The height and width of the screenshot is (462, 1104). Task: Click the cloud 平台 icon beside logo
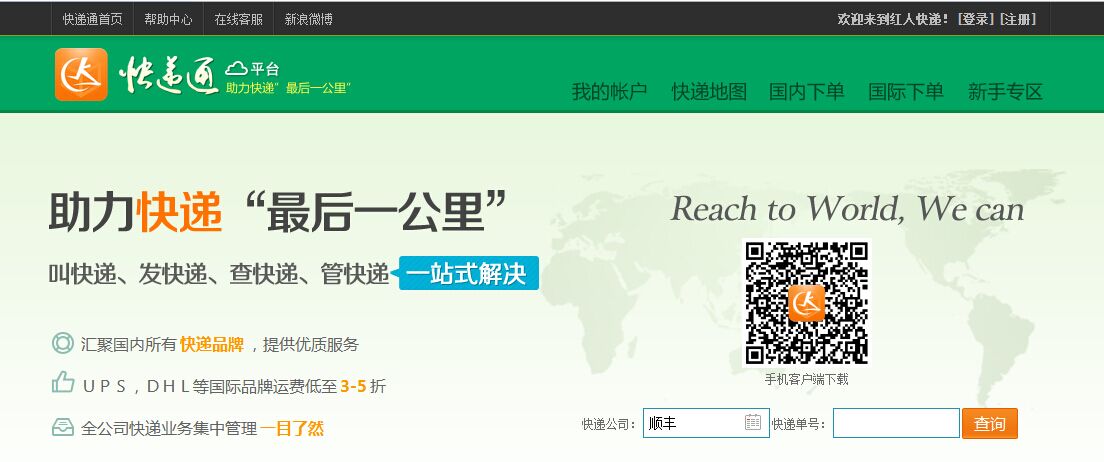(237, 69)
